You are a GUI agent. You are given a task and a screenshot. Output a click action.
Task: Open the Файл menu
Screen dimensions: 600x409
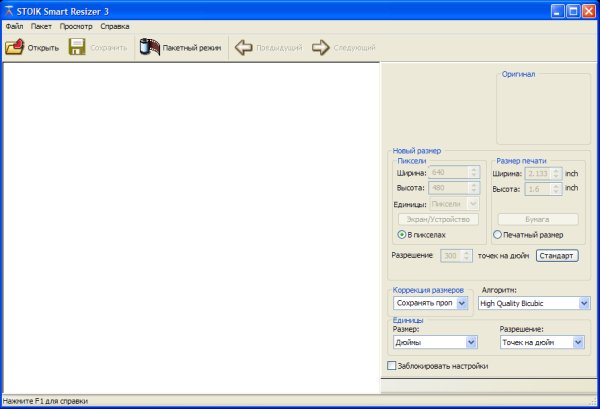point(15,26)
